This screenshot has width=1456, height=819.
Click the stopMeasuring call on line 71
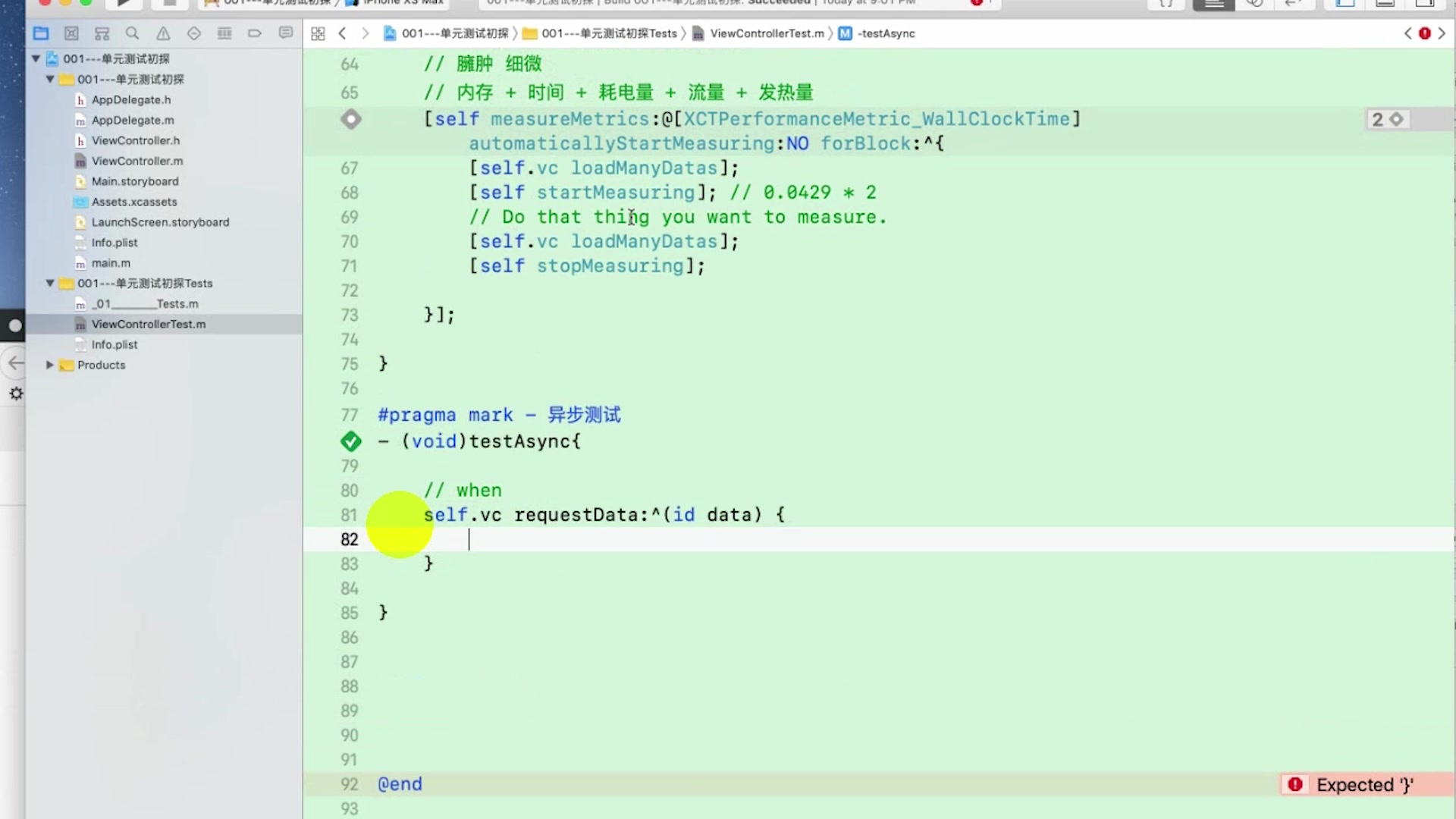(x=610, y=266)
